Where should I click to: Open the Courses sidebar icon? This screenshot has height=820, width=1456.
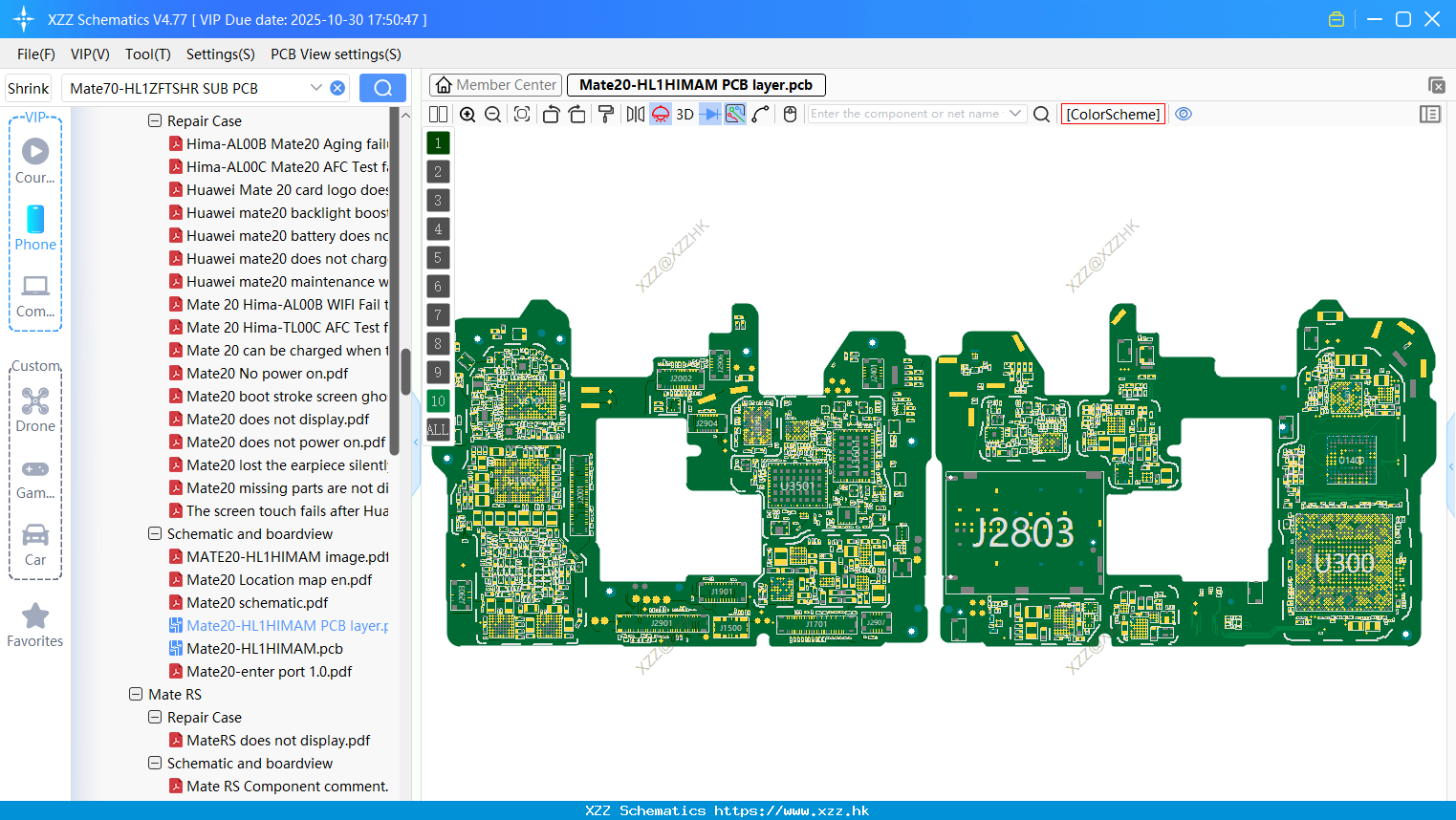click(x=35, y=161)
